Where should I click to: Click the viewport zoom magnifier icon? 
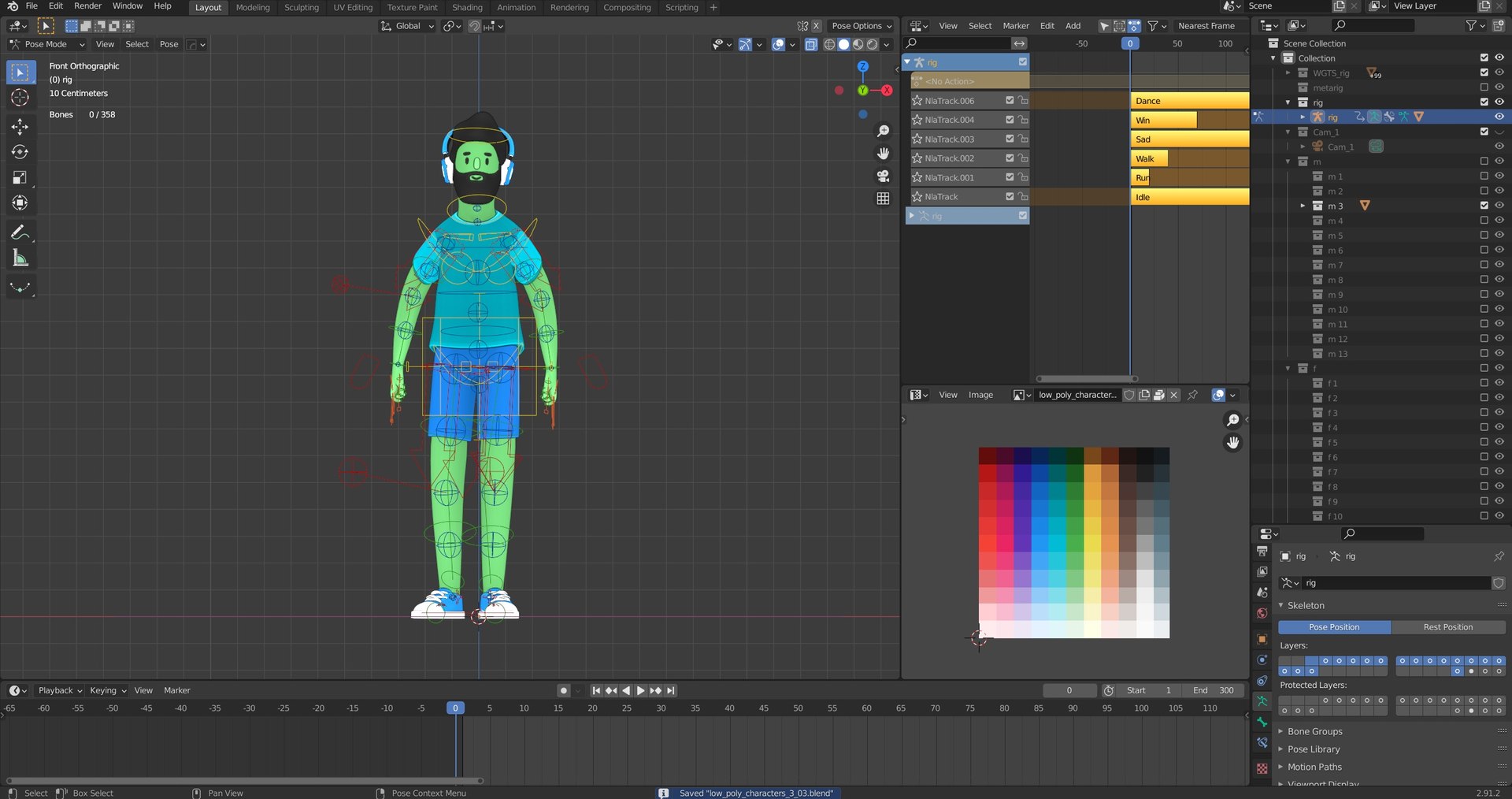click(883, 131)
